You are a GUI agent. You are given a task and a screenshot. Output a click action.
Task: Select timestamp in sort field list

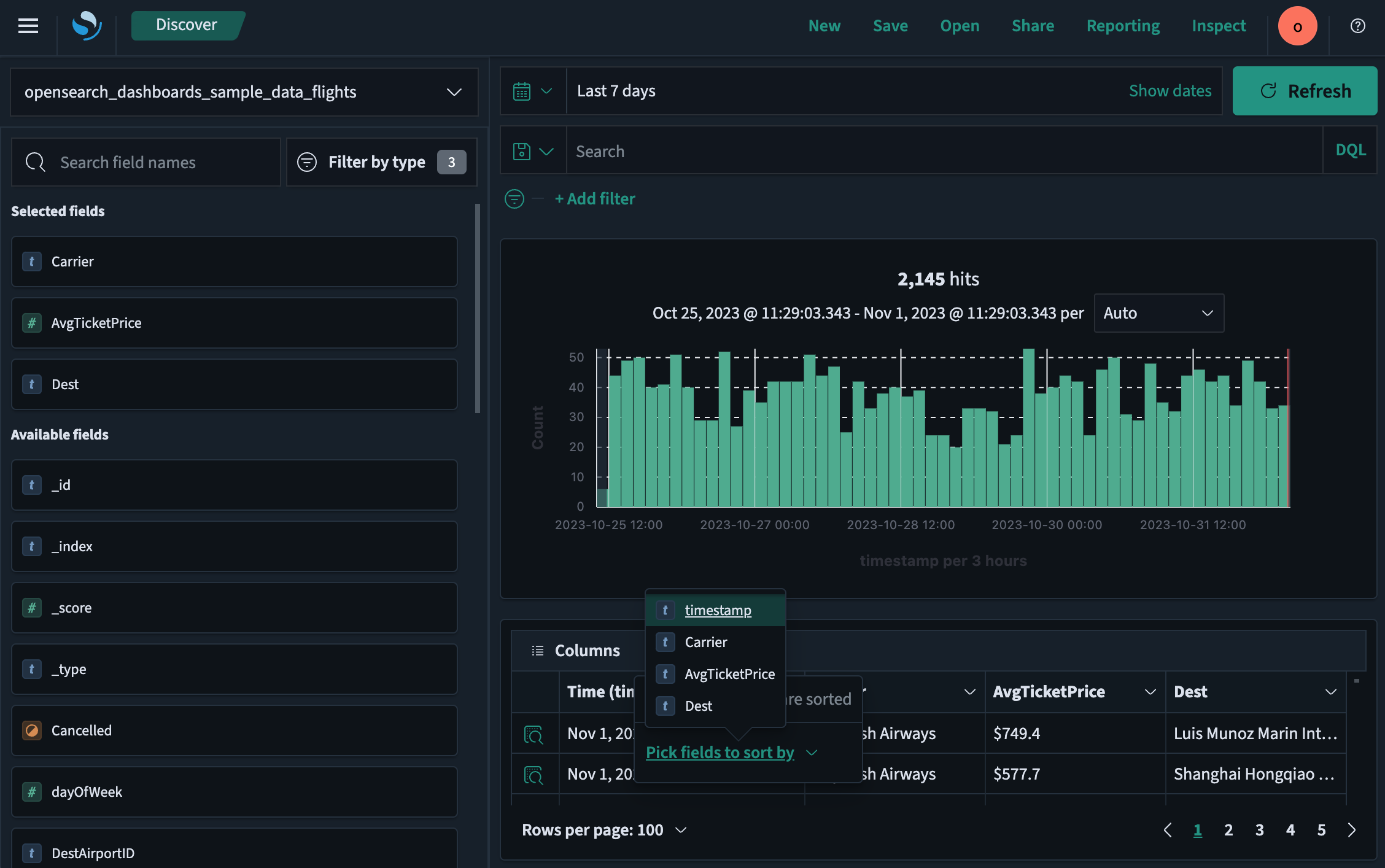pyautogui.click(x=718, y=610)
